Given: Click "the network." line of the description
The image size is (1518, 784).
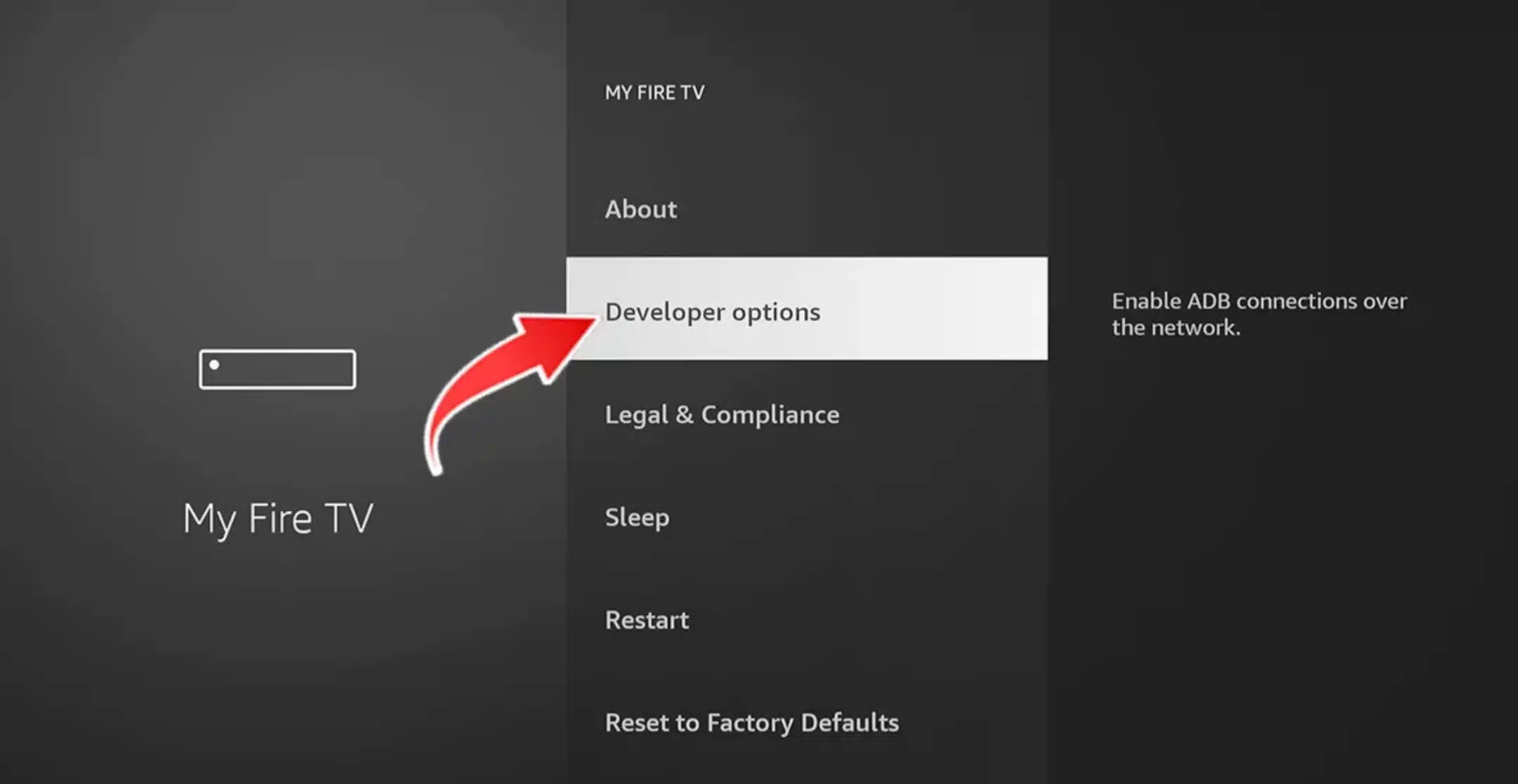Looking at the screenshot, I should coord(1175,328).
